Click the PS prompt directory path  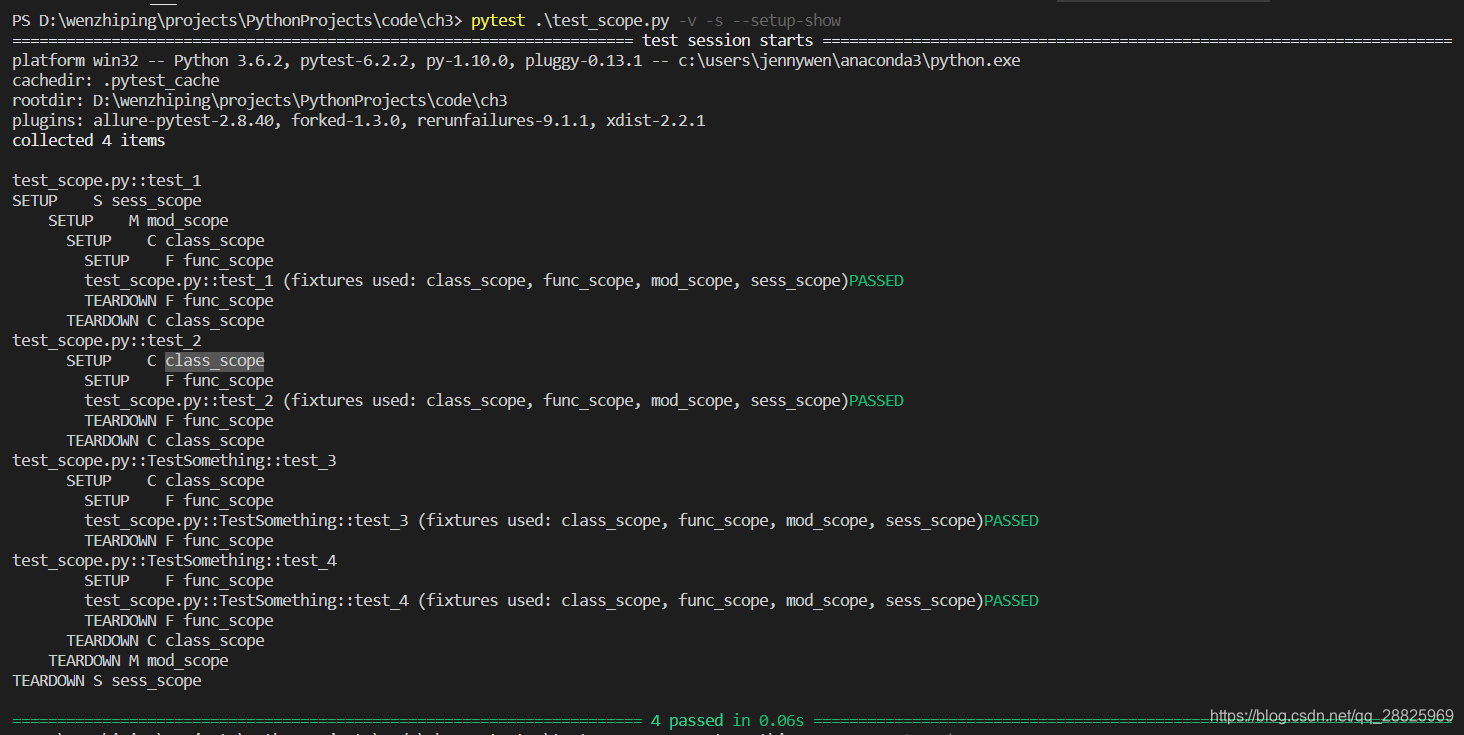pos(250,21)
